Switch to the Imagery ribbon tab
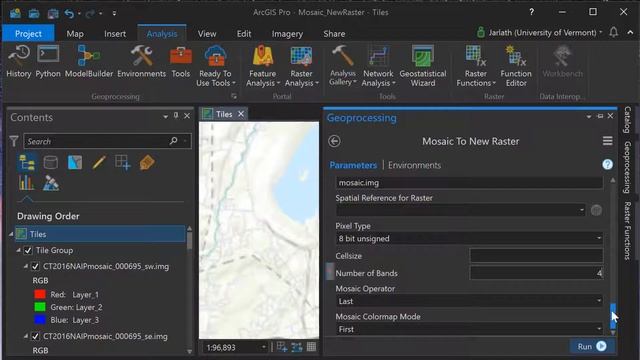 point(287,34)
